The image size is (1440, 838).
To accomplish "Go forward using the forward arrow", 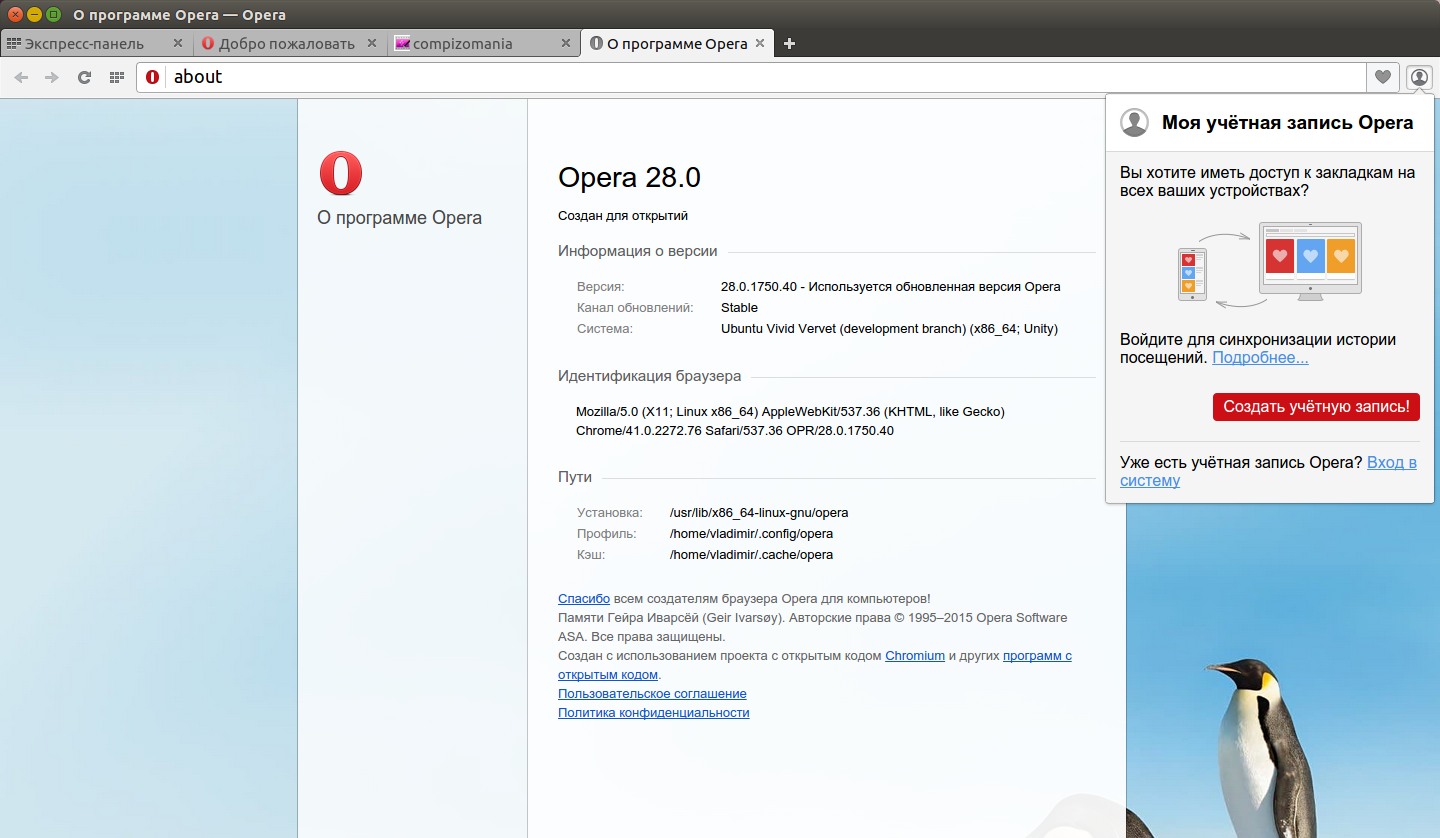I will pos(52,77).
